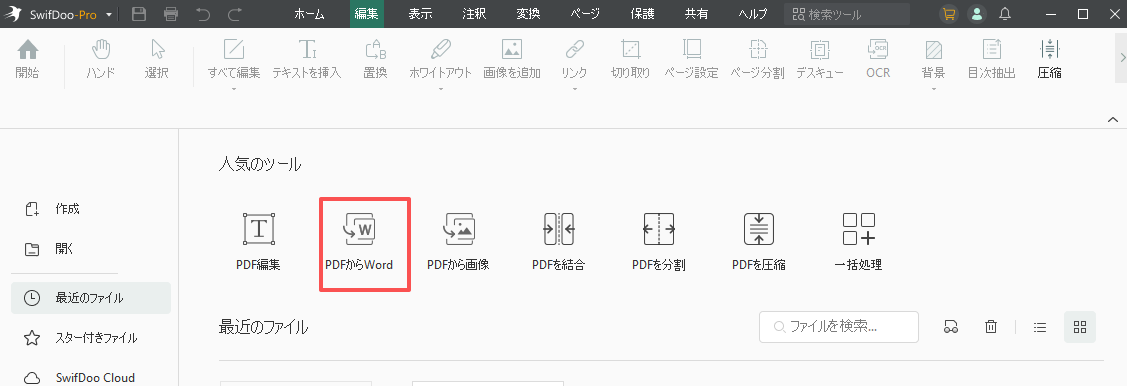Select the ハンド hand tool
Screen dimensions: 1127x386
(x=101, y=59)
